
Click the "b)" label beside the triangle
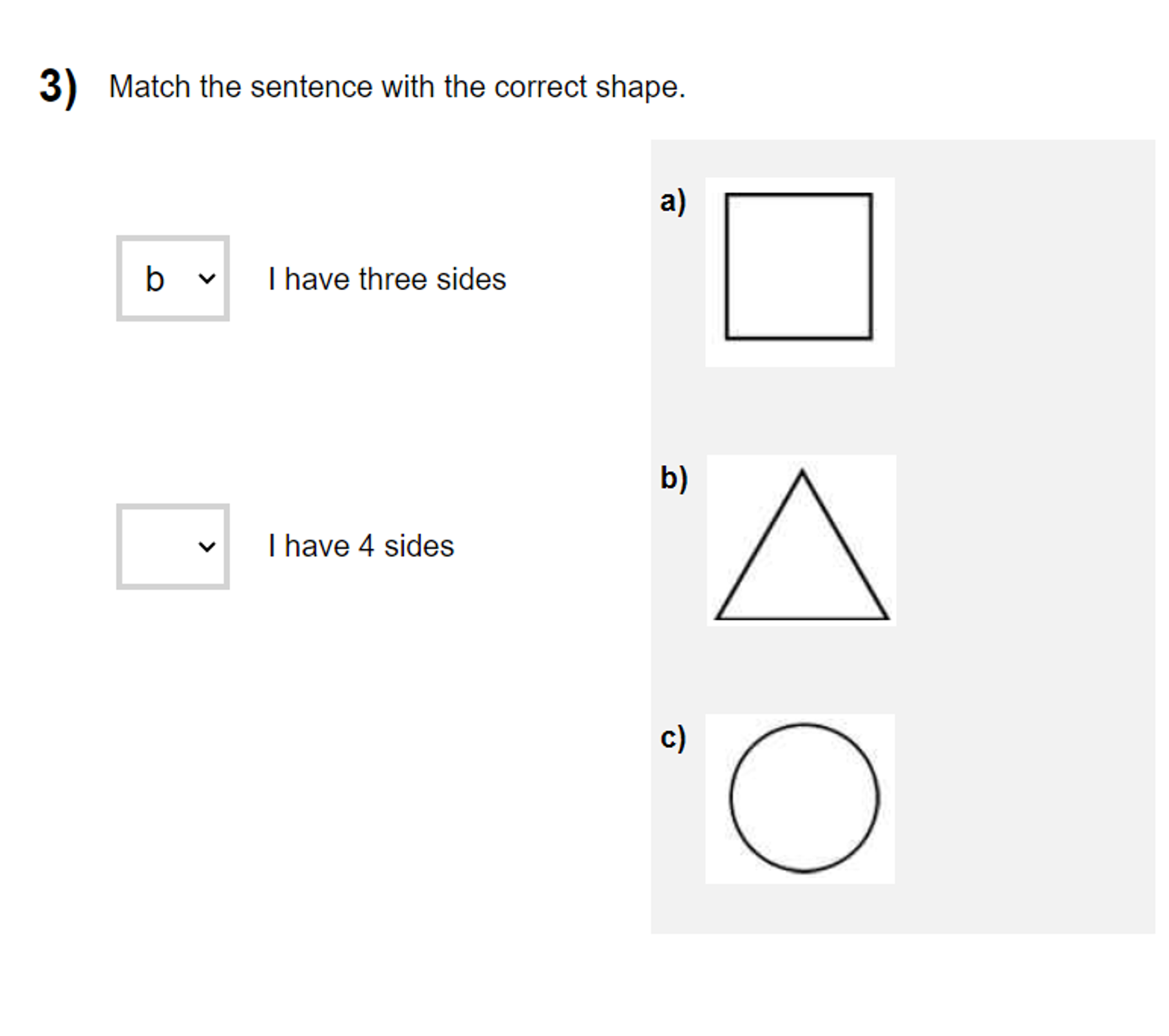pyautogui.click(x=674, y=478)
